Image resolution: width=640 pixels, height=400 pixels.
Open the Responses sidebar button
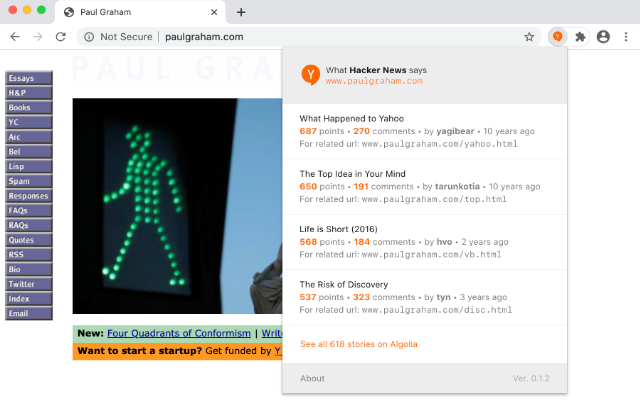tap(29, 196)
